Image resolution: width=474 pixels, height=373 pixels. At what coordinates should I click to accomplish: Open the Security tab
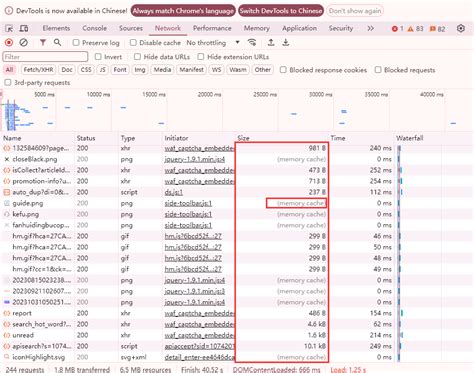tap(341, 28)
